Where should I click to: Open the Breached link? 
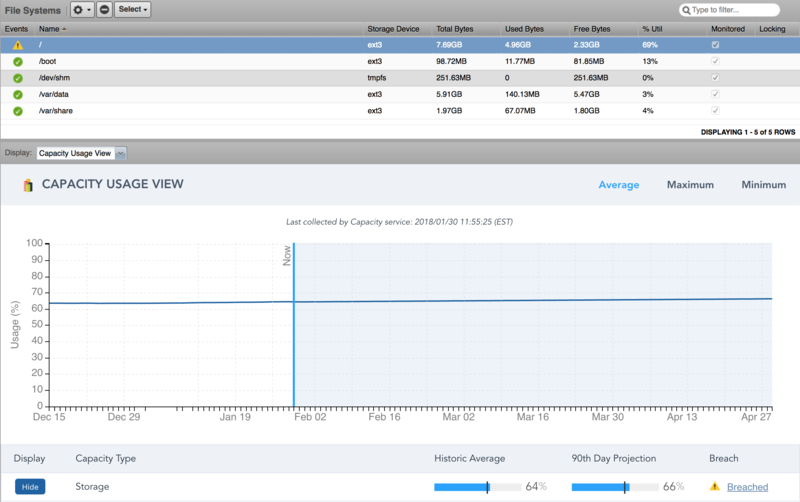click(x=747, y=487)
